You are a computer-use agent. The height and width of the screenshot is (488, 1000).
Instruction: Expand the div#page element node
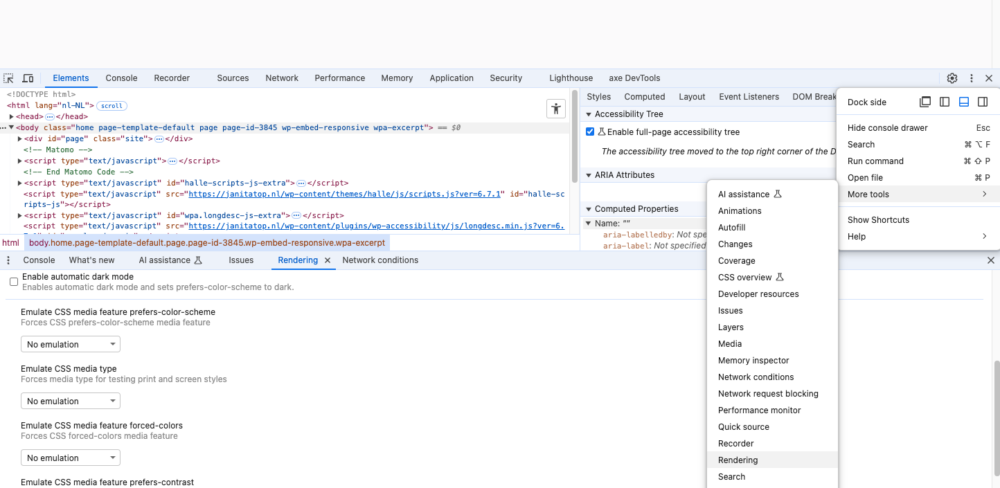click(20, 138)
